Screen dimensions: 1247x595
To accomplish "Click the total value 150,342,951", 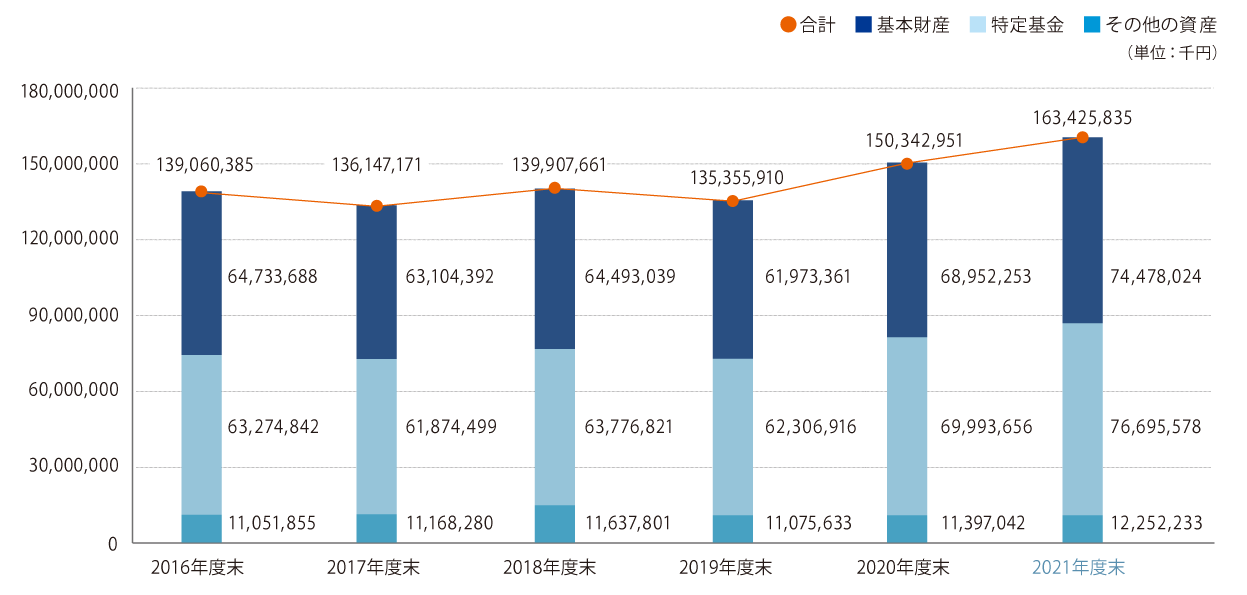I will (914, 141).
